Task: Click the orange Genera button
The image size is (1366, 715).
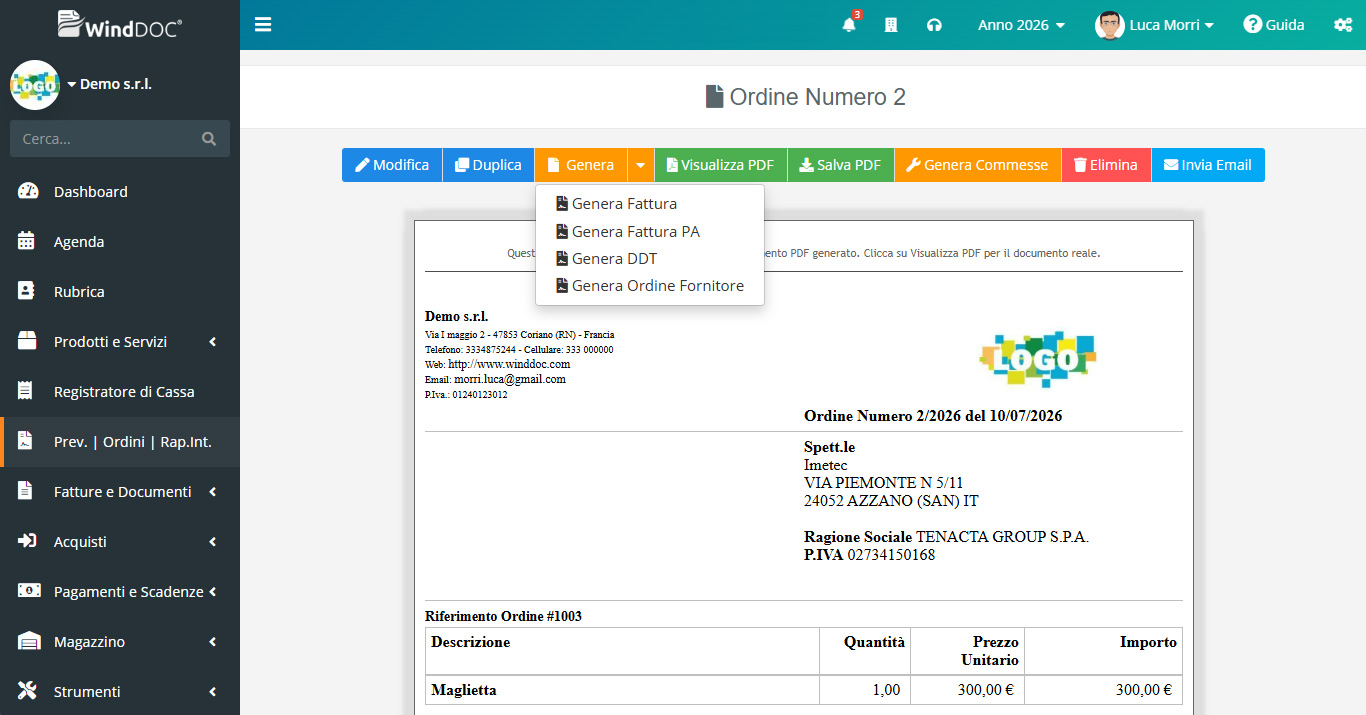Action: point(581,165)
